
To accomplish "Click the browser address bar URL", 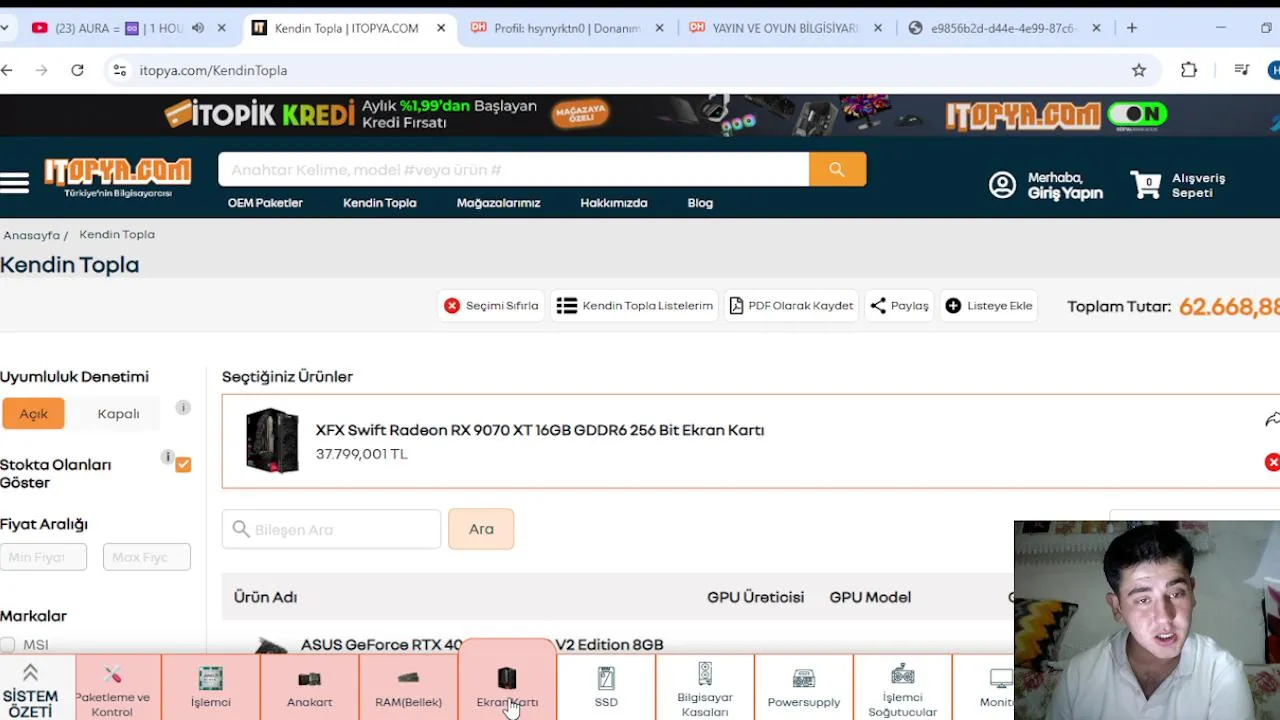I will [213, 70].
